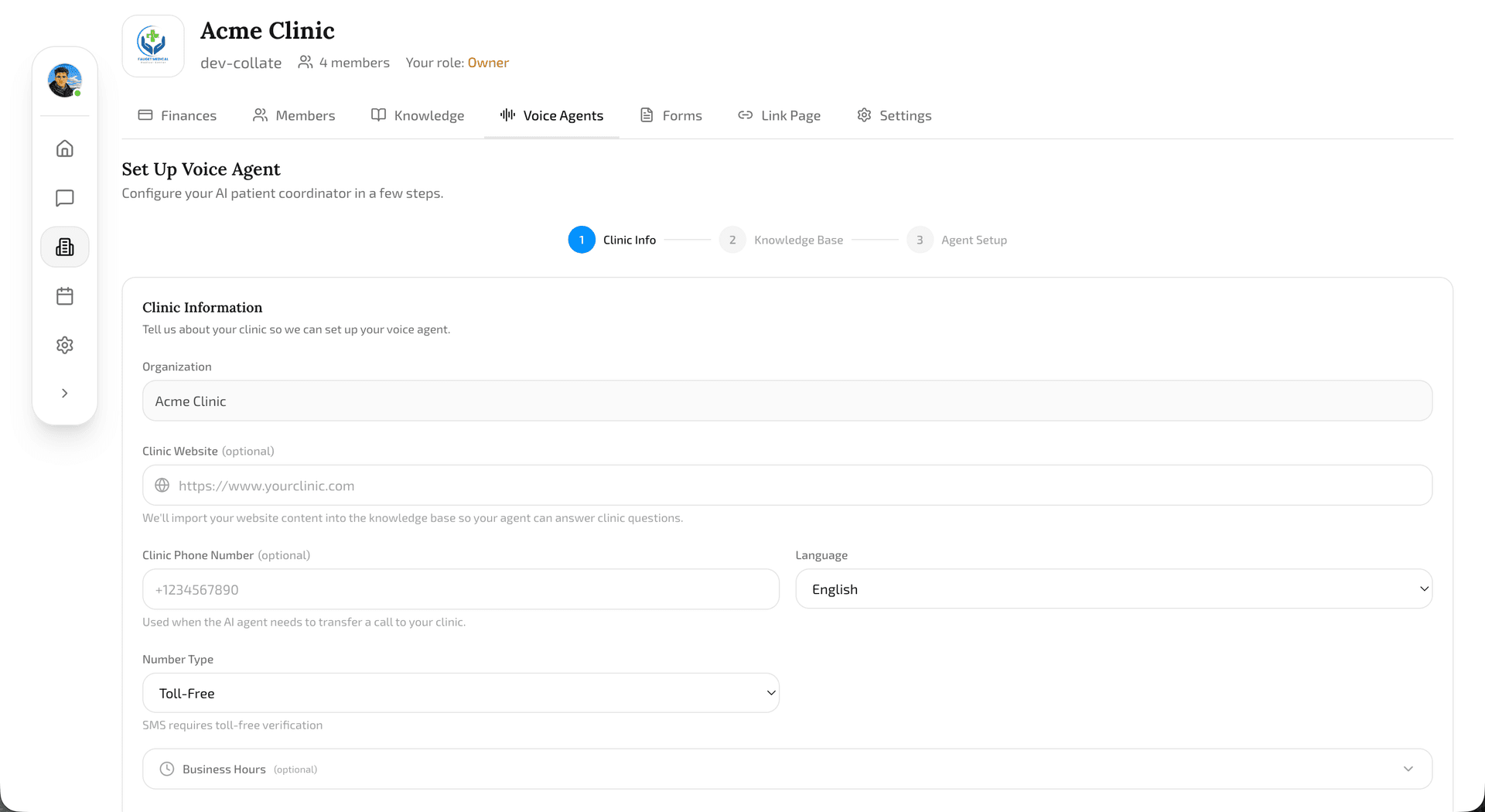This screenshot has height=812, width=1485.
Task: Click the 4 members link
Action: coord(343,63)
